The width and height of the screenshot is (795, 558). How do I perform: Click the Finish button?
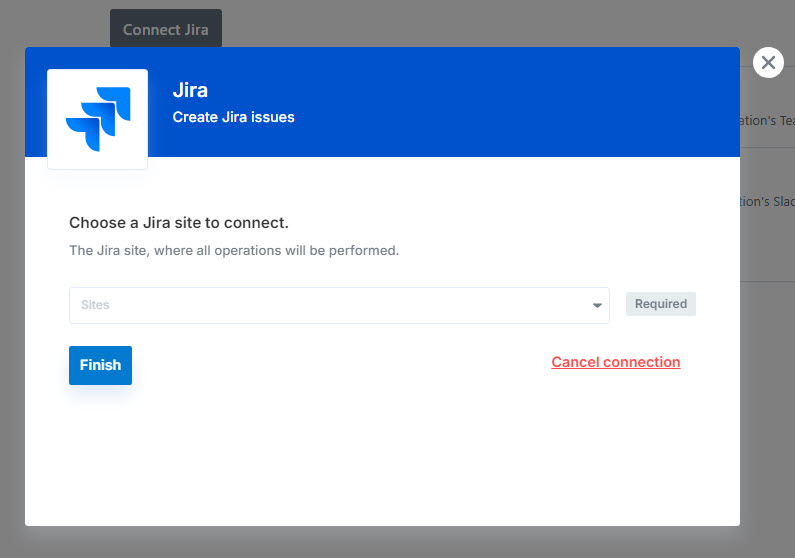tap(100, 365)
